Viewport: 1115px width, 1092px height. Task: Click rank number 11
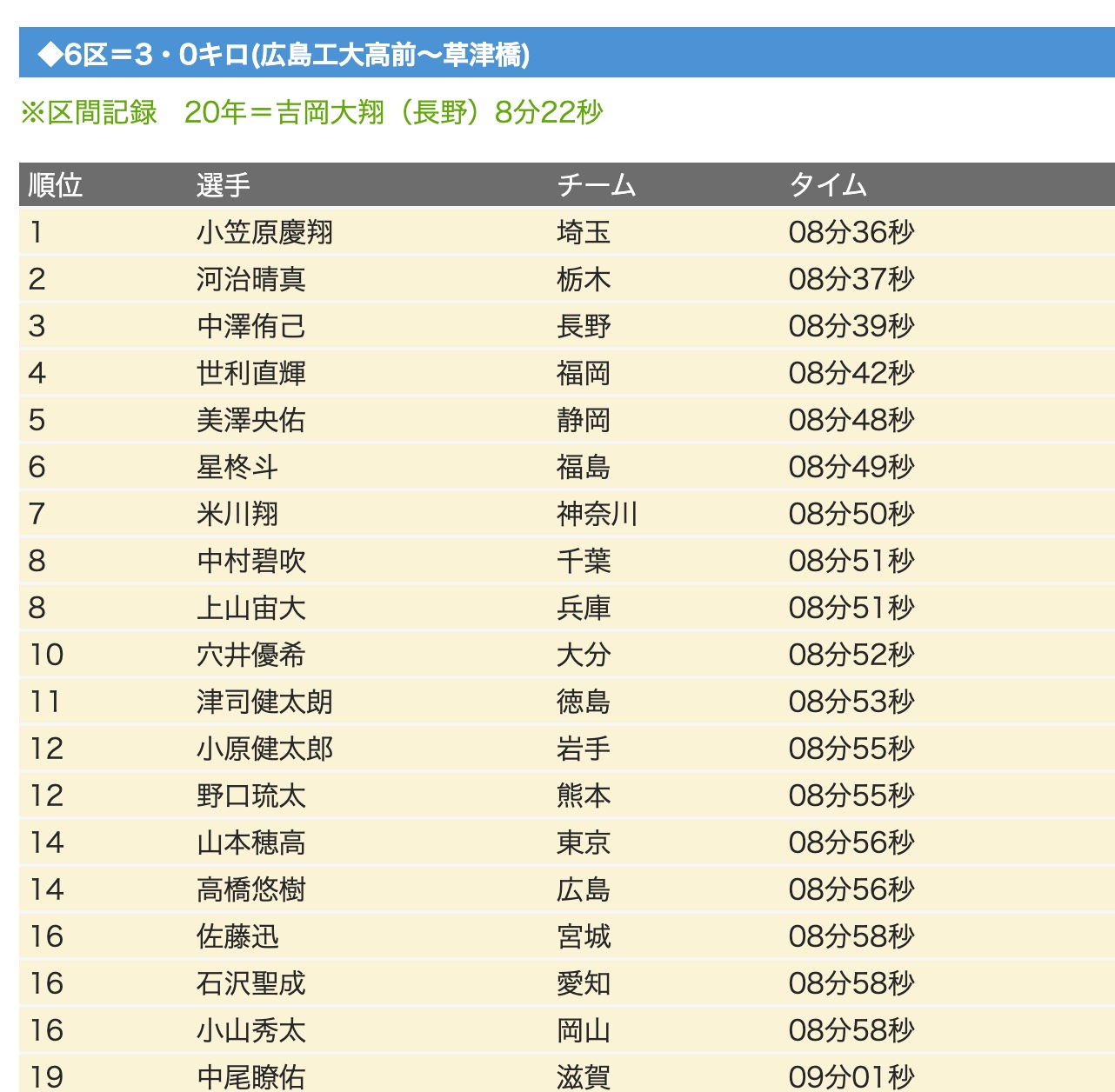pos(45,702)
